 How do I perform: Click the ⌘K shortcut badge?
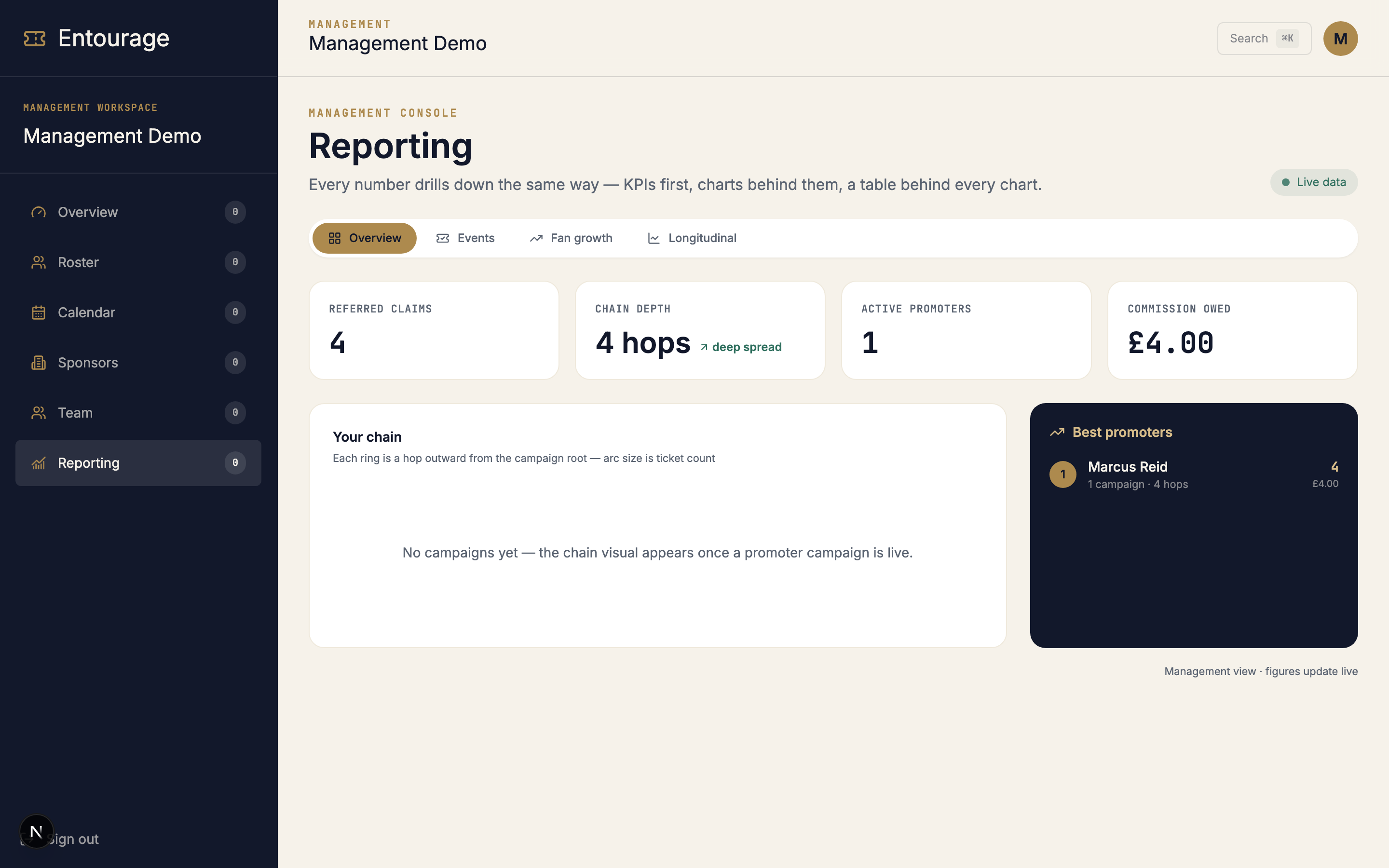tap(1287, 39)
